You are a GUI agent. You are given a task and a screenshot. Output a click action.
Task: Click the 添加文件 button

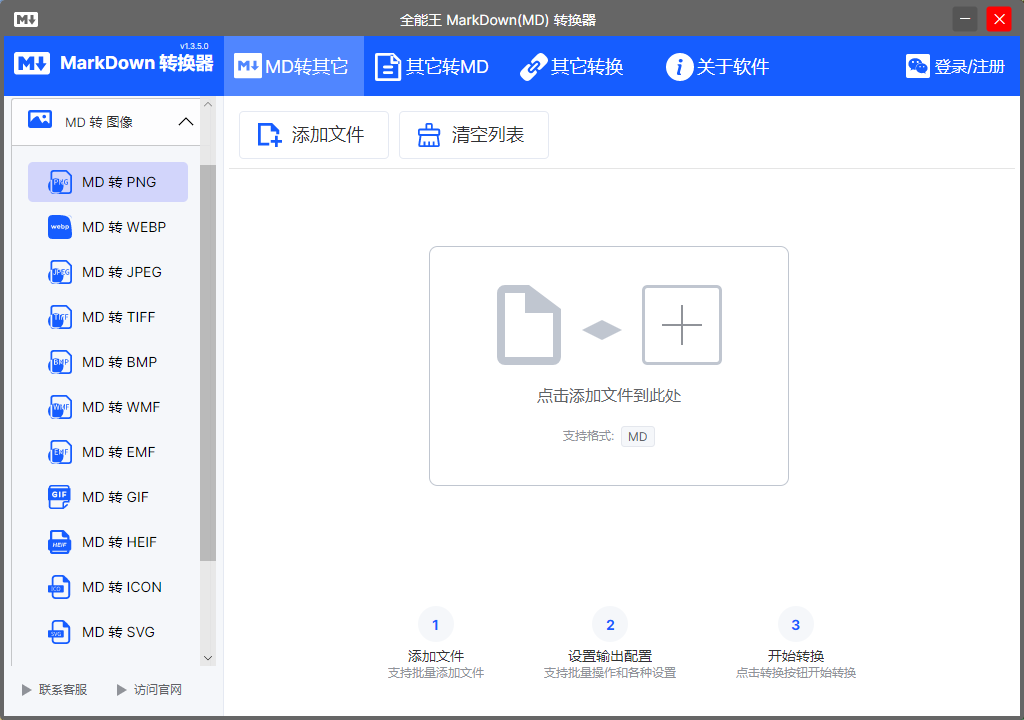pyautogui.click(x=313, y=135)
